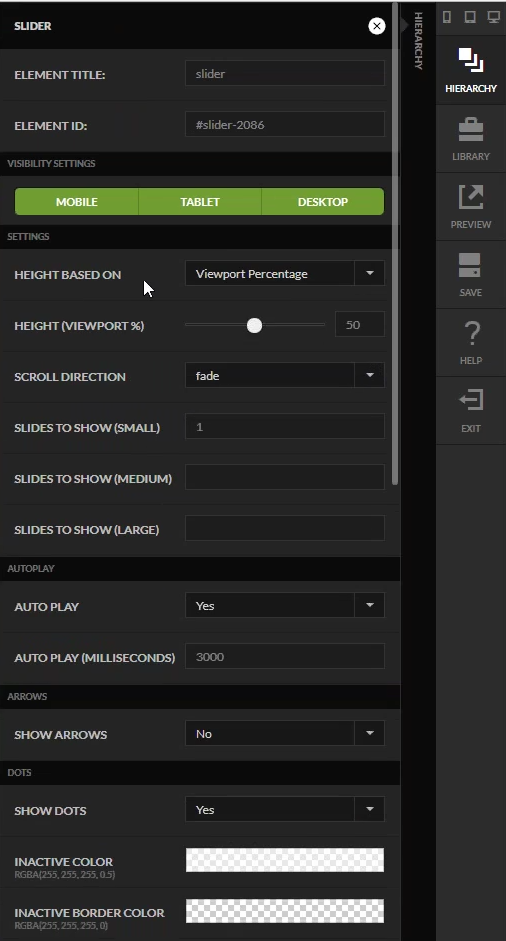Open the Show Arrows dropdown
The width and height of the screenshot is (506, 941).
(285, 733)
